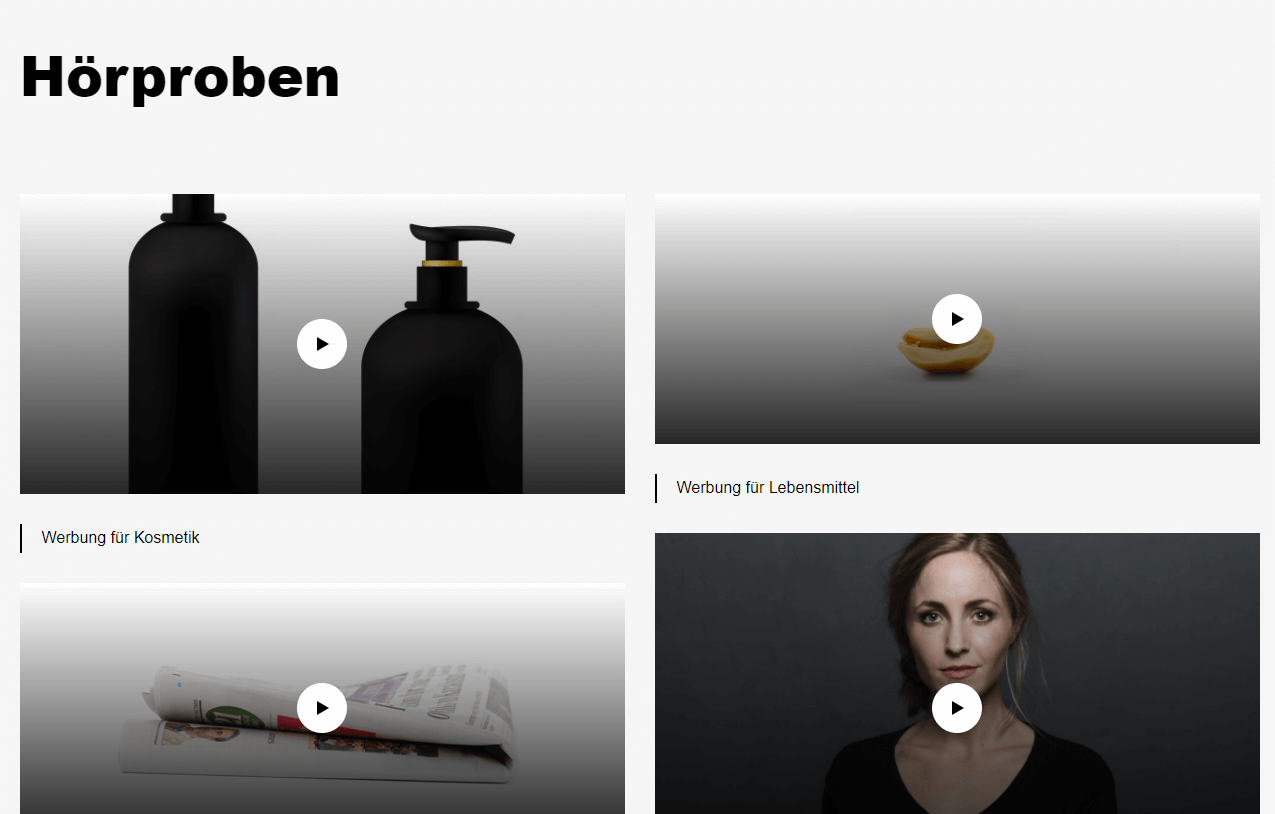Click the tall black bottle without pump
Viewport: 1275px width, 814px height.
193,343
